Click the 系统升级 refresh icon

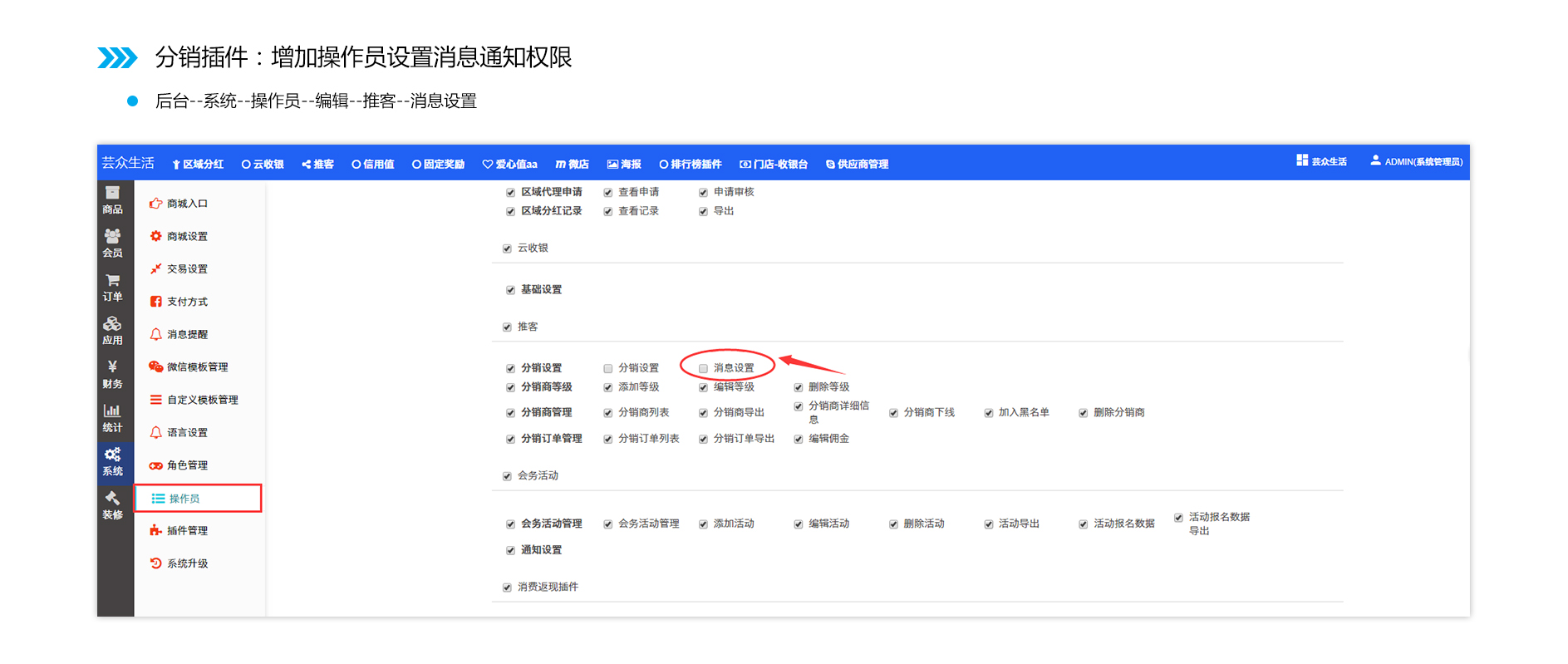155,563
